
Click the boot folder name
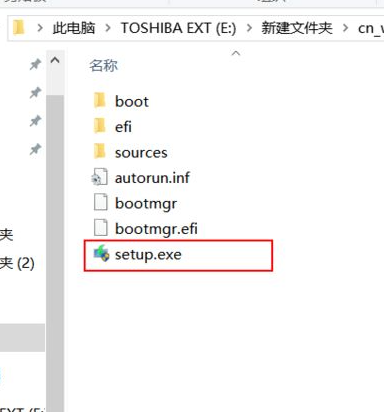[x=132, y=101]
